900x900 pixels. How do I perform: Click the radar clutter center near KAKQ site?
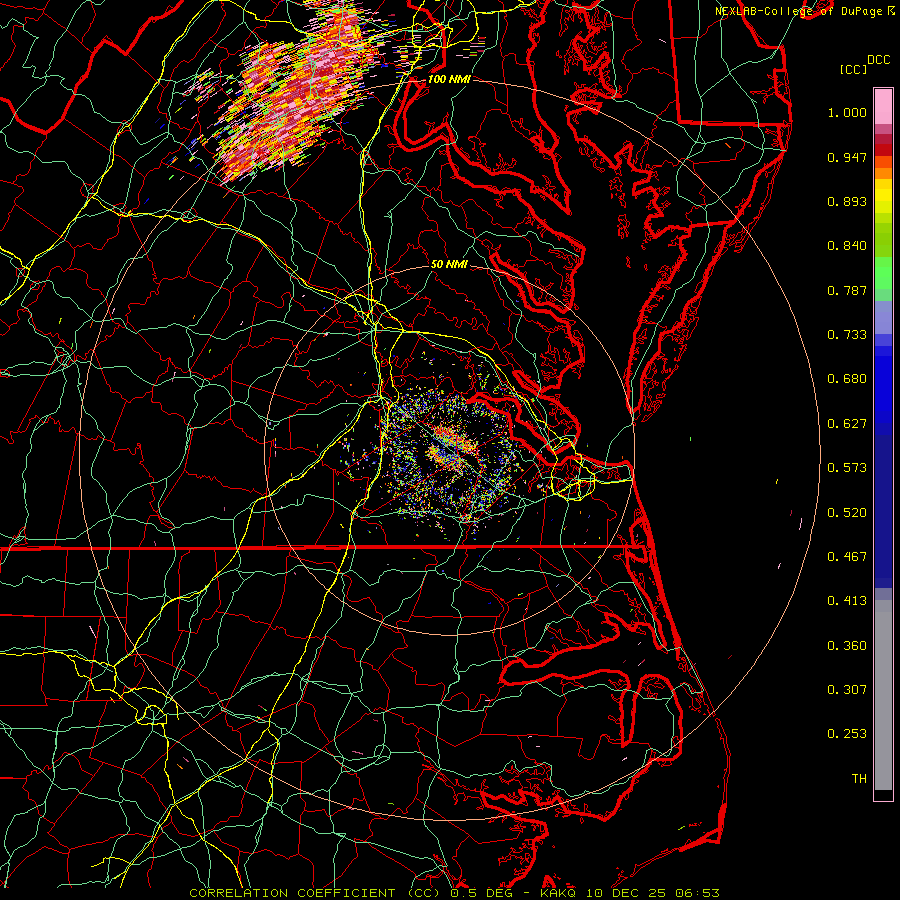(x=449, y=451)
